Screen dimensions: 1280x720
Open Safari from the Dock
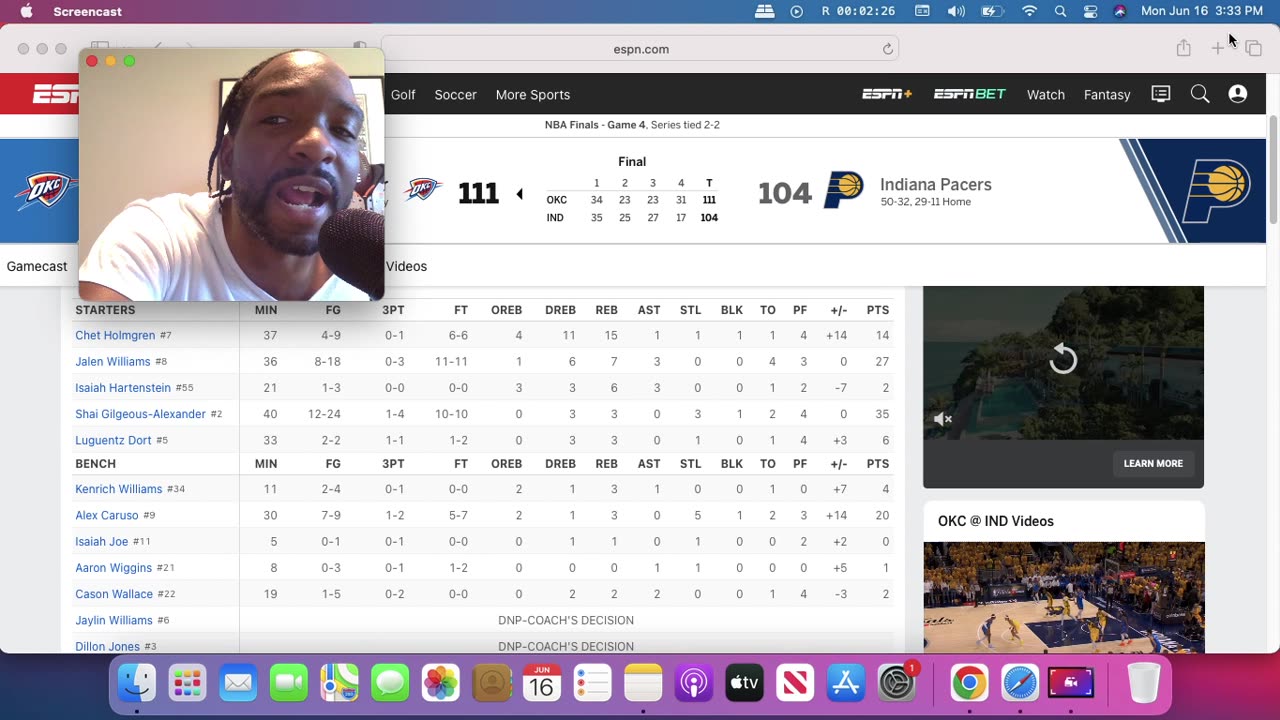[1020, 683]
